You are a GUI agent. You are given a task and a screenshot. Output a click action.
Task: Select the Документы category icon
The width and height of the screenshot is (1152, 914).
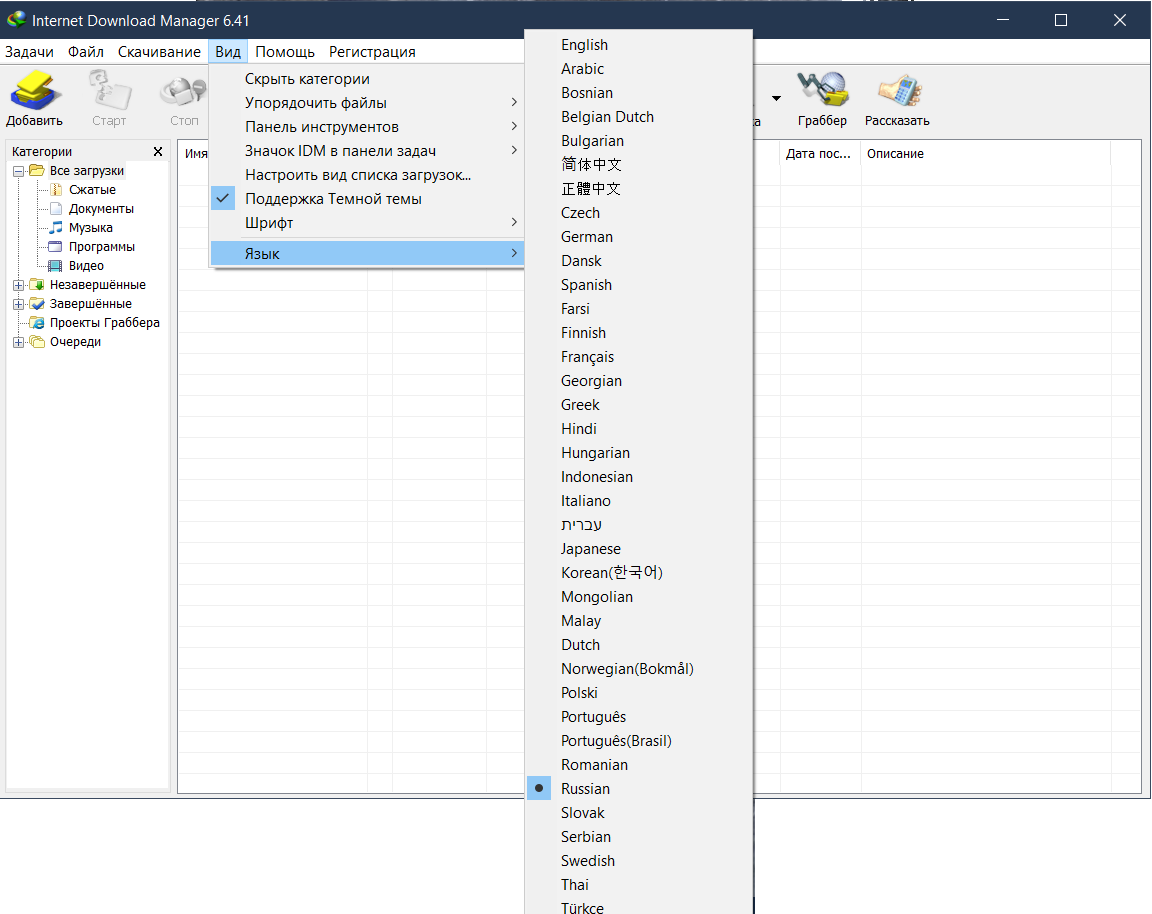pyautogui.click(x=56, y=209)
